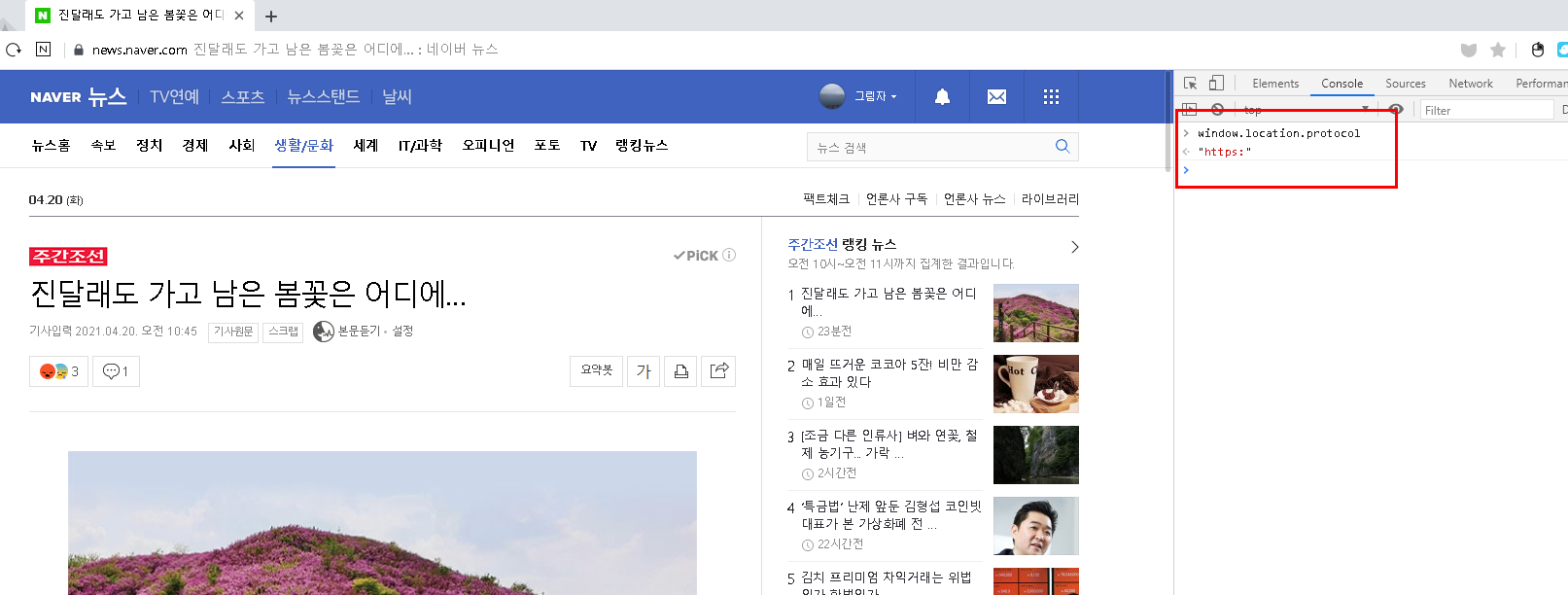The image size is (1568, 595).
Task: Open a new browser tab with the plus button
Action: point(271,16)
